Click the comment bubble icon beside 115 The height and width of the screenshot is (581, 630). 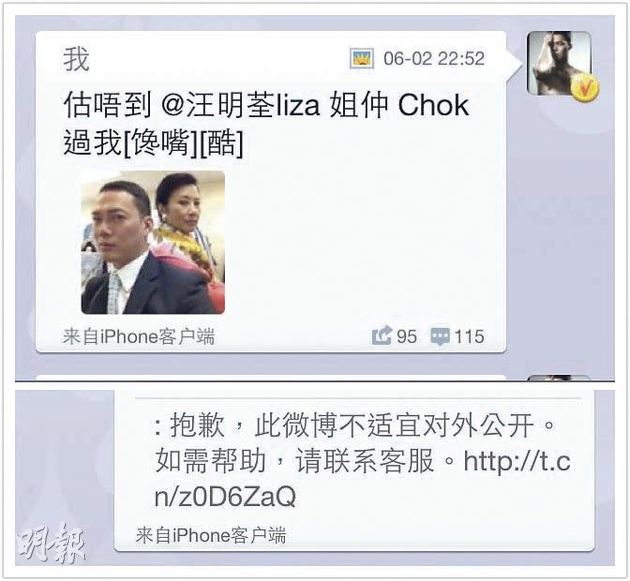pos(440,337)
